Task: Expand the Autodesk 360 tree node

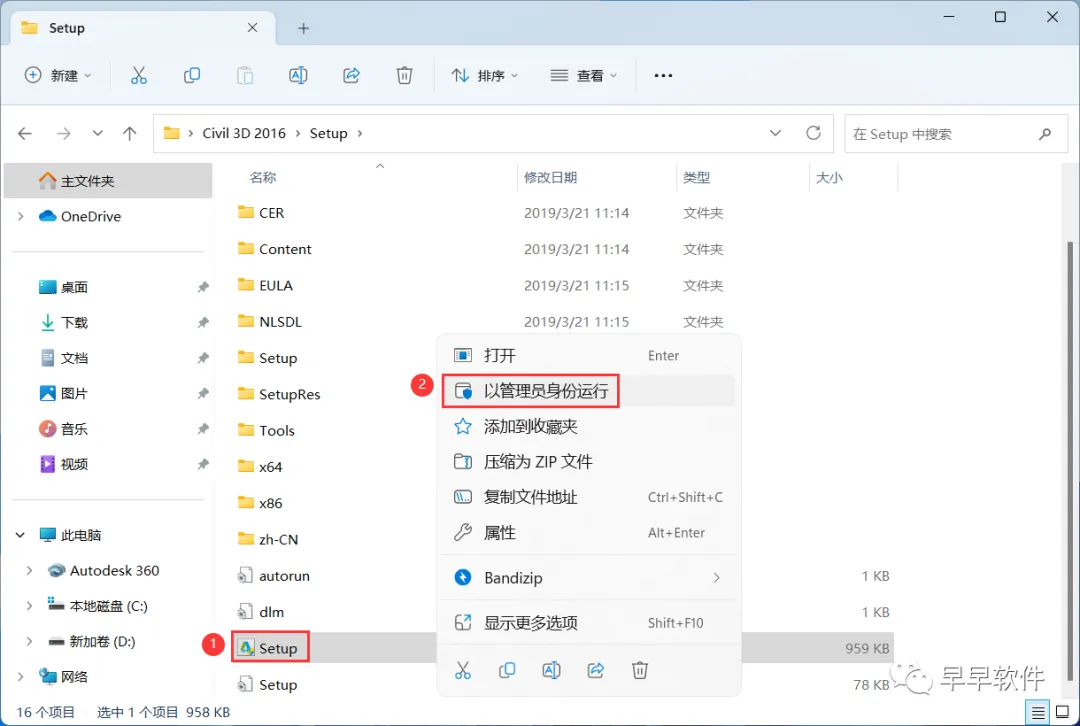Action: [29, 570]
